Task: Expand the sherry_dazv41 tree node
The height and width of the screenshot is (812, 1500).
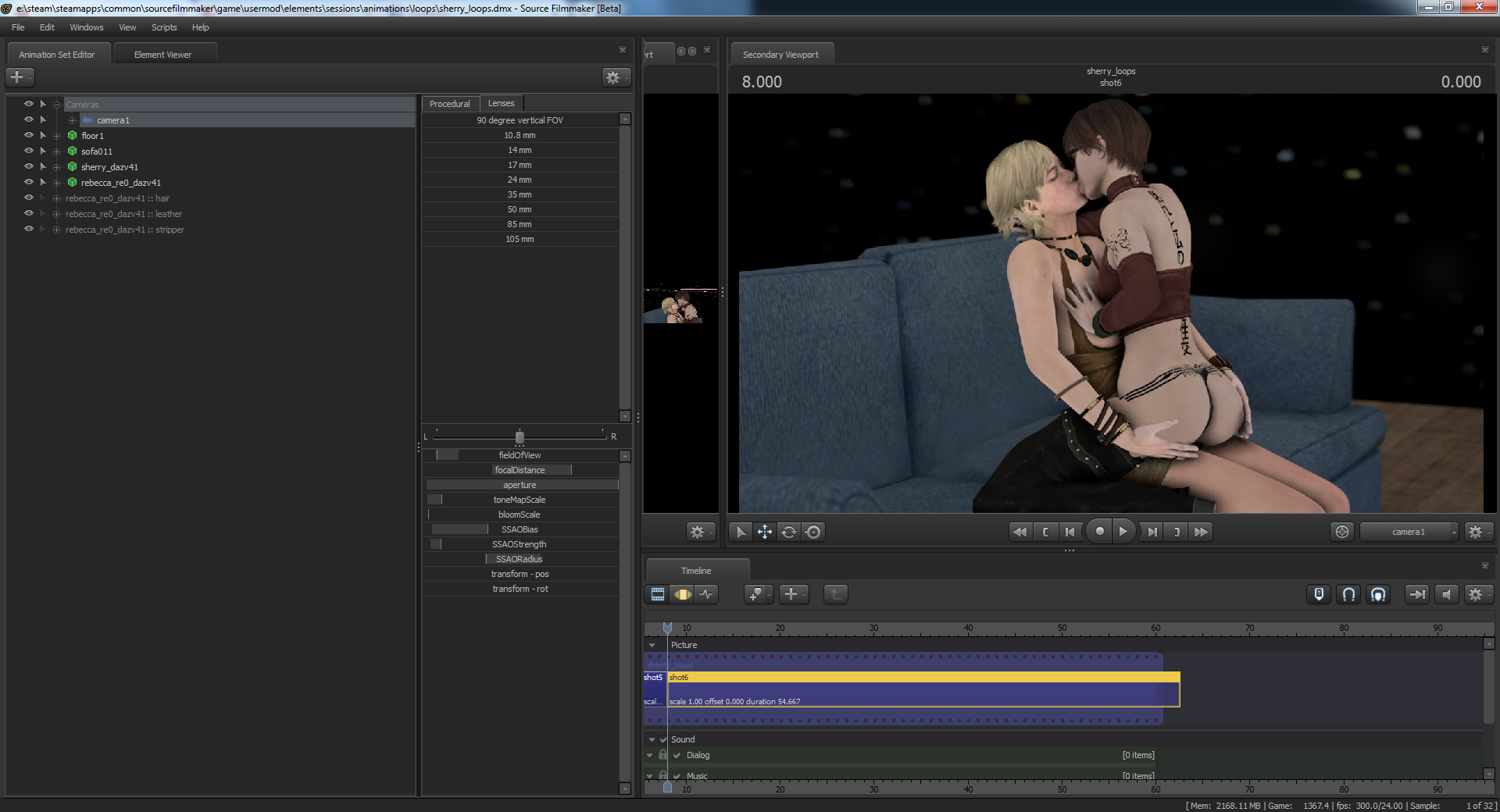Action: point(56,167)
